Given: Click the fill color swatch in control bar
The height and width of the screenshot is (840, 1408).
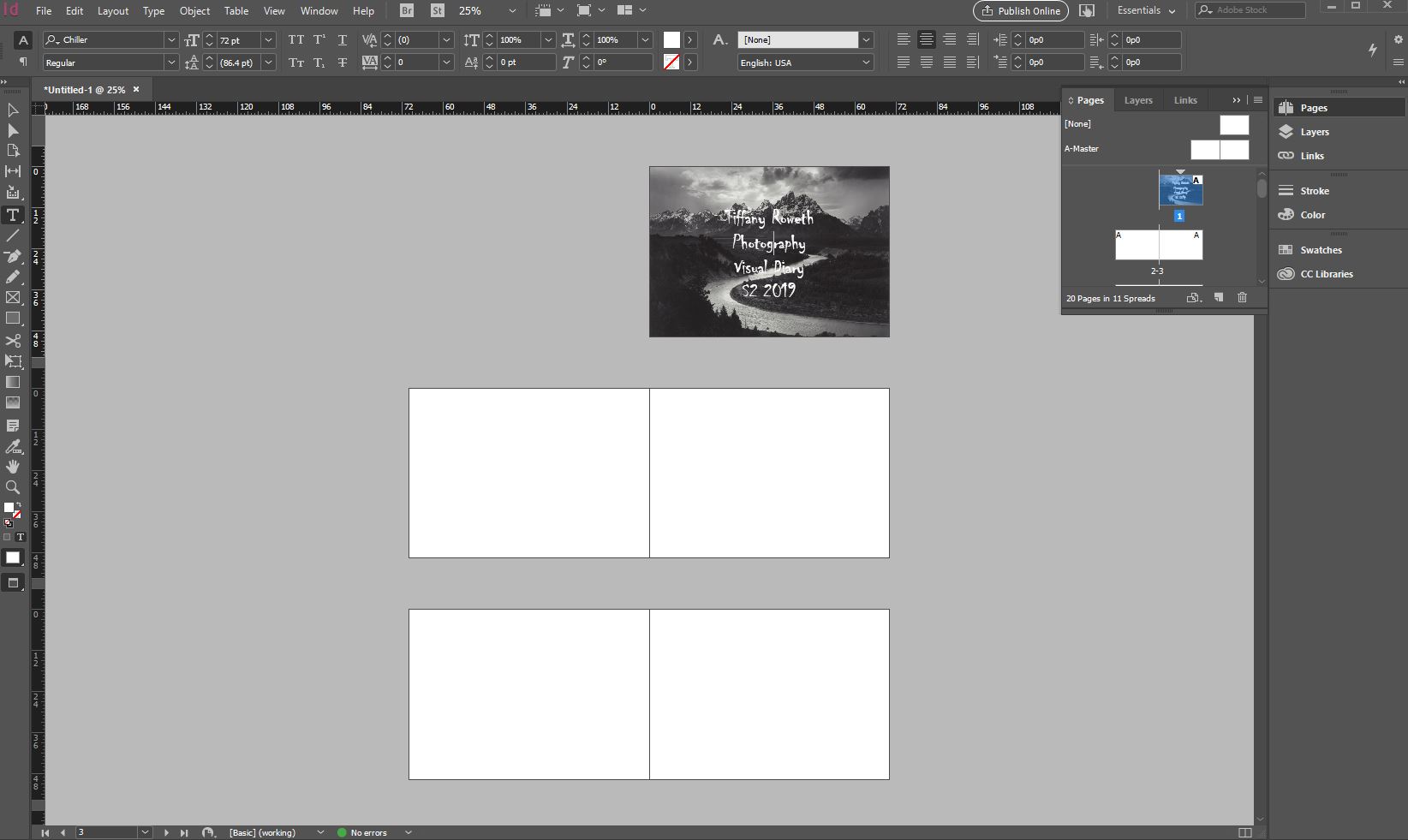Looking at the screenshot, I should (x=671, y=40).
